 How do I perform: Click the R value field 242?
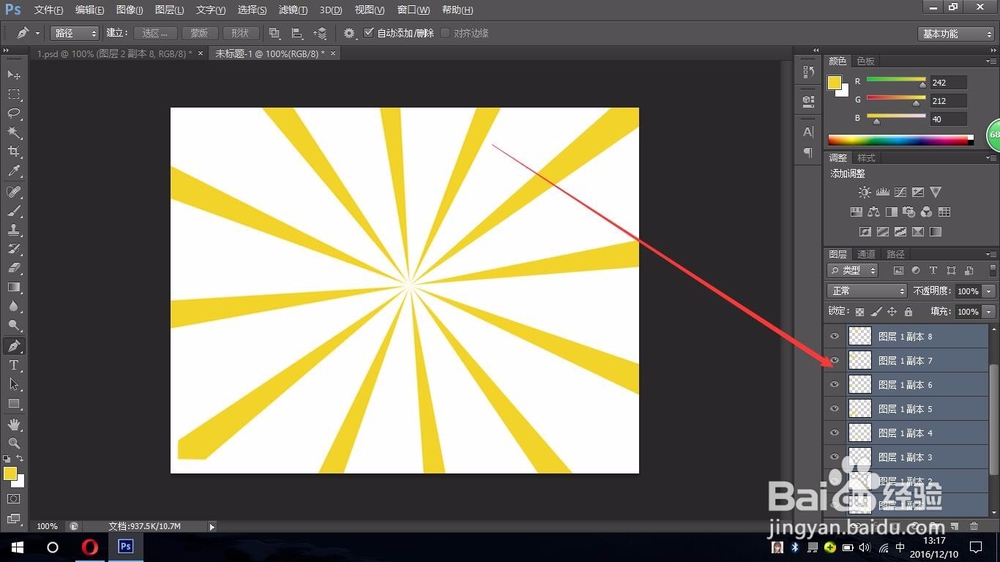tap(948, 83)
